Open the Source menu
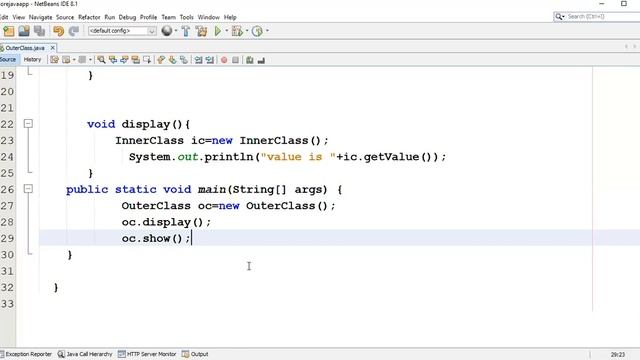This screenshot has height=360, width=640. 65,17
